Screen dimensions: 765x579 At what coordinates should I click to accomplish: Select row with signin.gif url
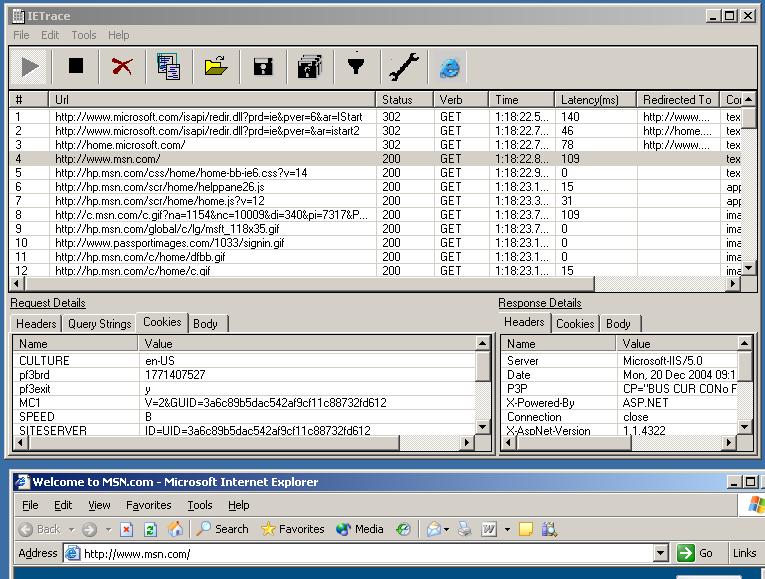pyautogui.click(x=375, y=243)
